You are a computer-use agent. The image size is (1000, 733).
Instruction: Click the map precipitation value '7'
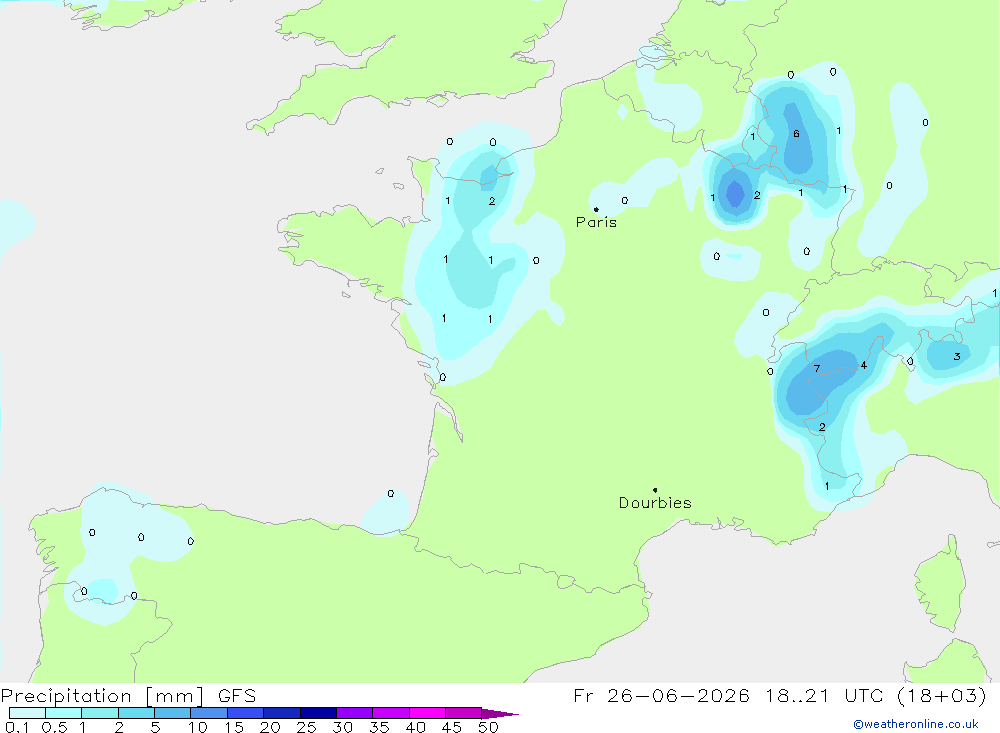click(x=817, y=369)
